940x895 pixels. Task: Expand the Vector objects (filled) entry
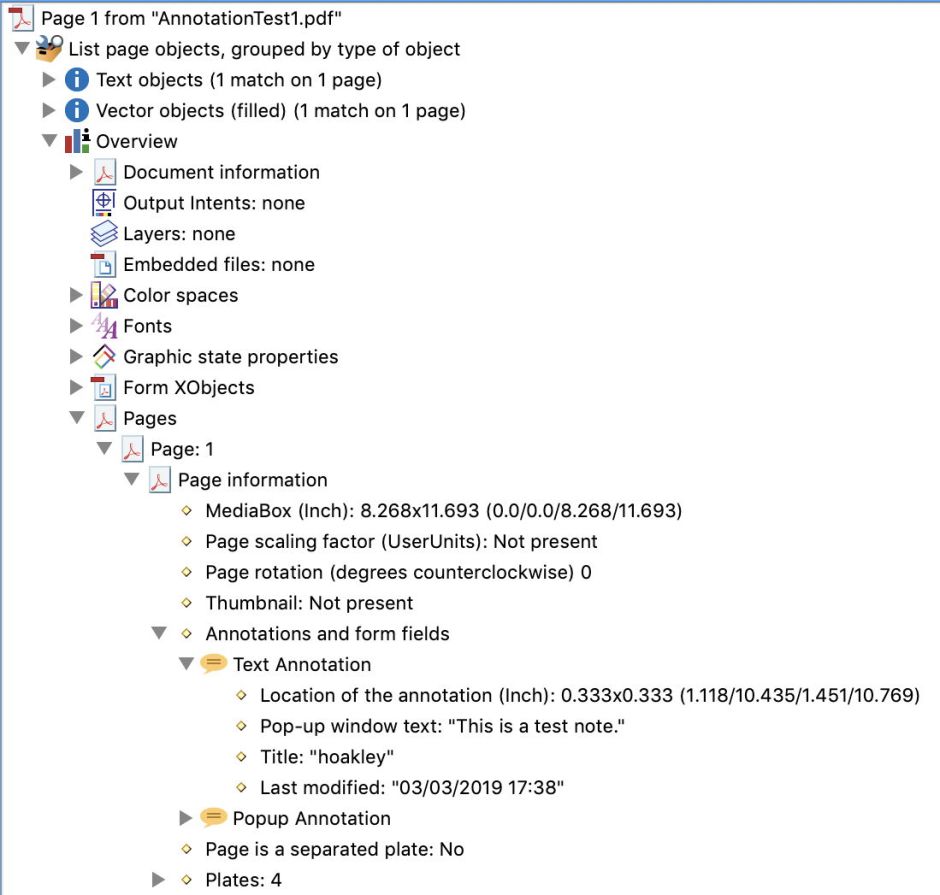click(x=49, y=111)
